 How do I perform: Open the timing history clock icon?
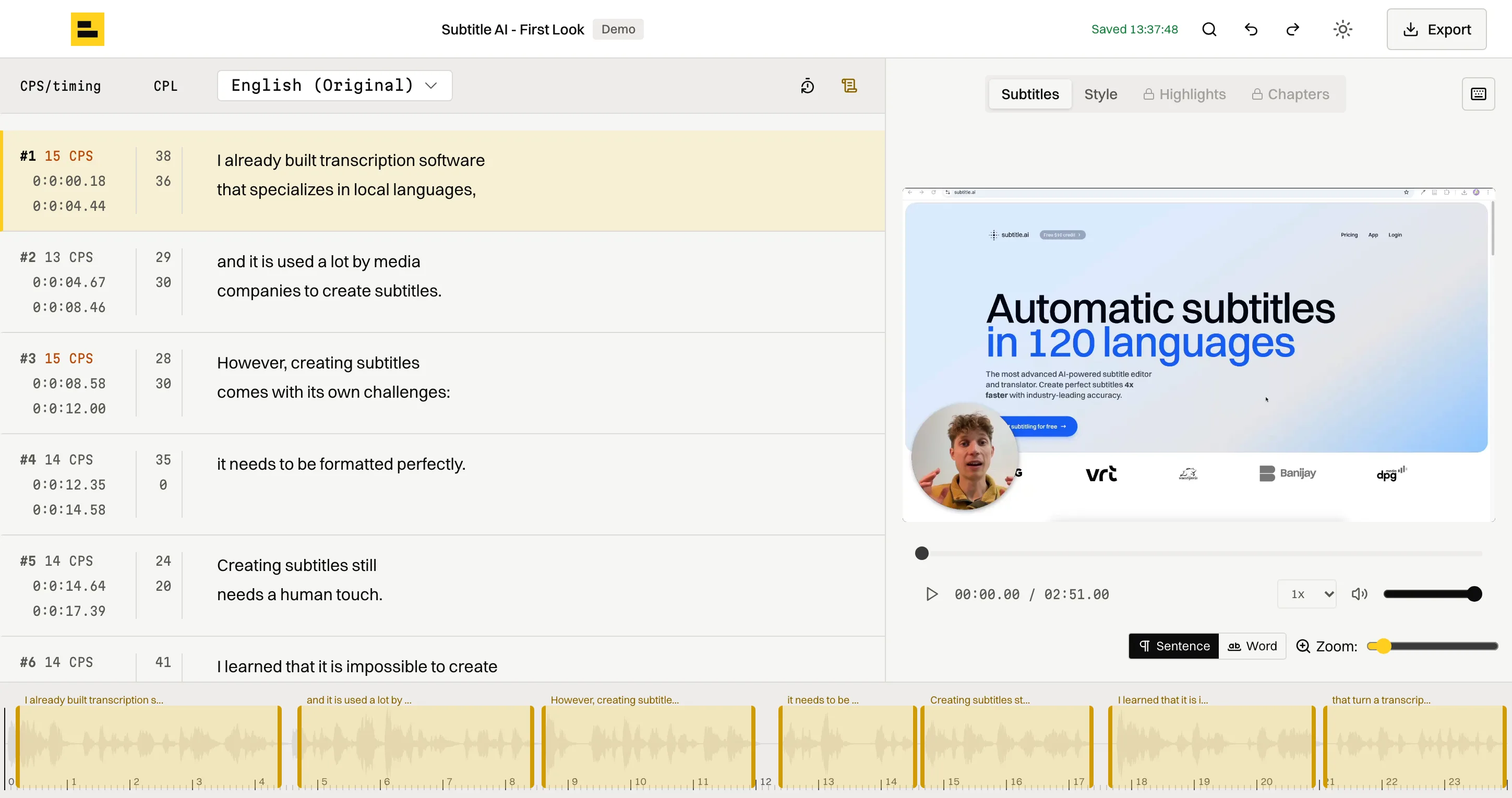tap(808, 86)
